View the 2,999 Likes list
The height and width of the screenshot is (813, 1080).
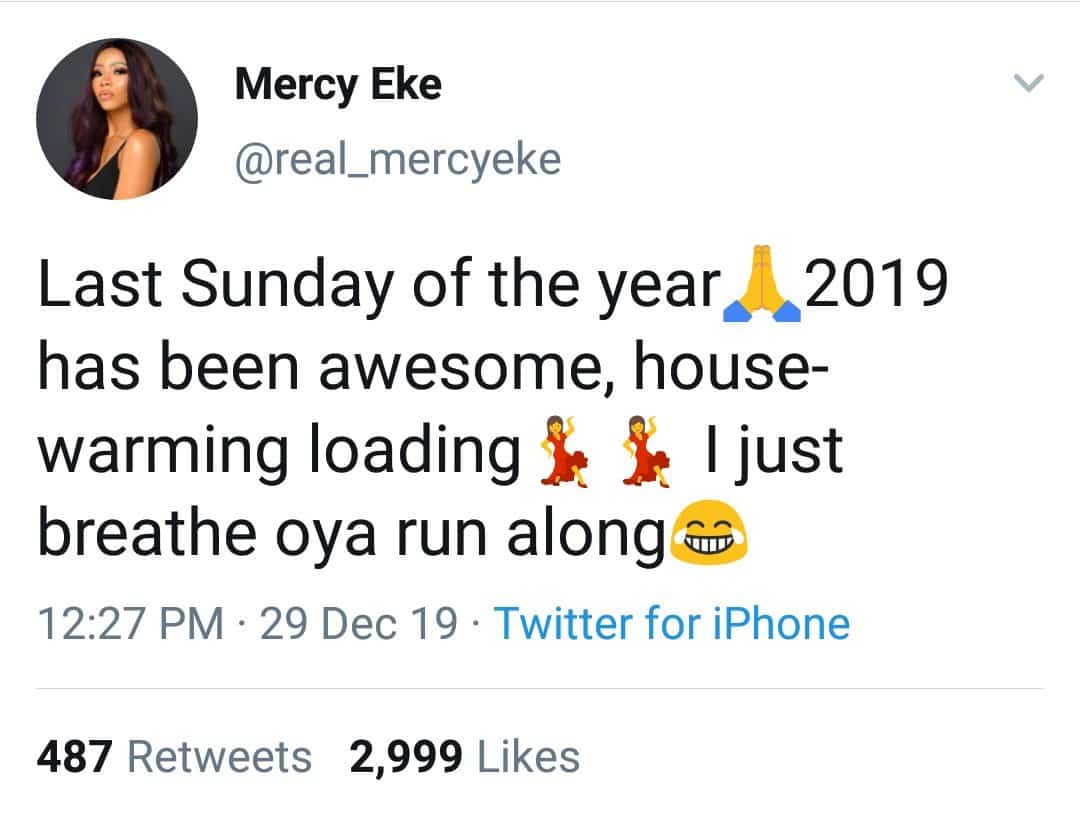[x=464, y=757]
